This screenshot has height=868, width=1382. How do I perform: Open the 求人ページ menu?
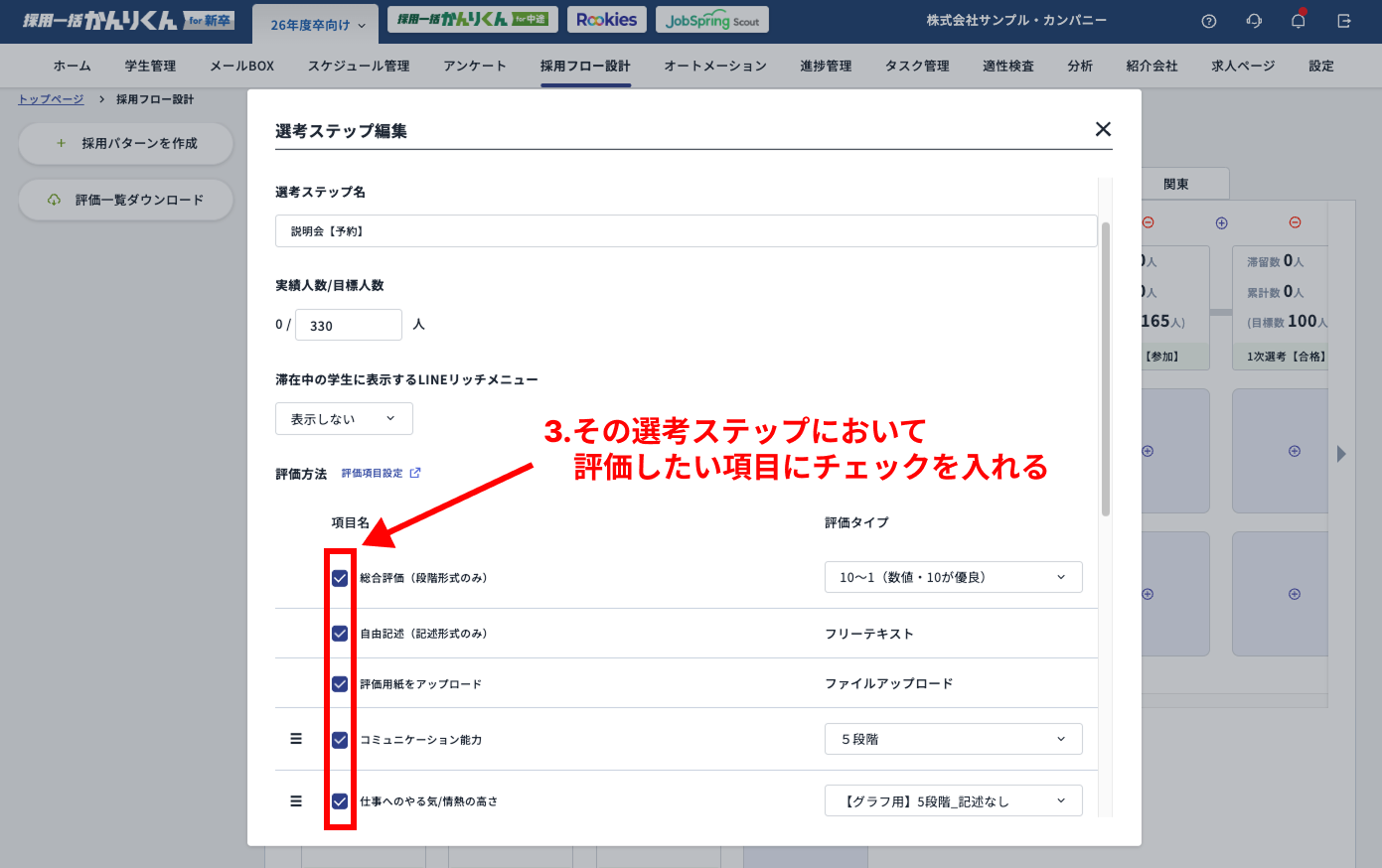tap(1243, 66)
